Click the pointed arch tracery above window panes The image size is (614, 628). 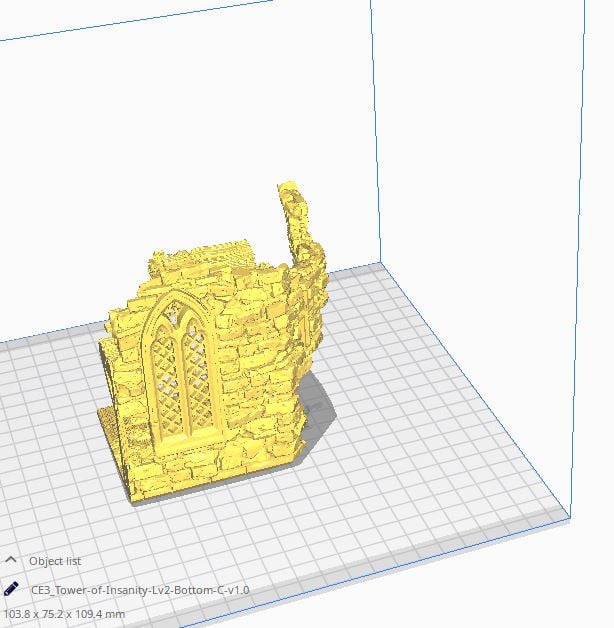coord(175,310)
